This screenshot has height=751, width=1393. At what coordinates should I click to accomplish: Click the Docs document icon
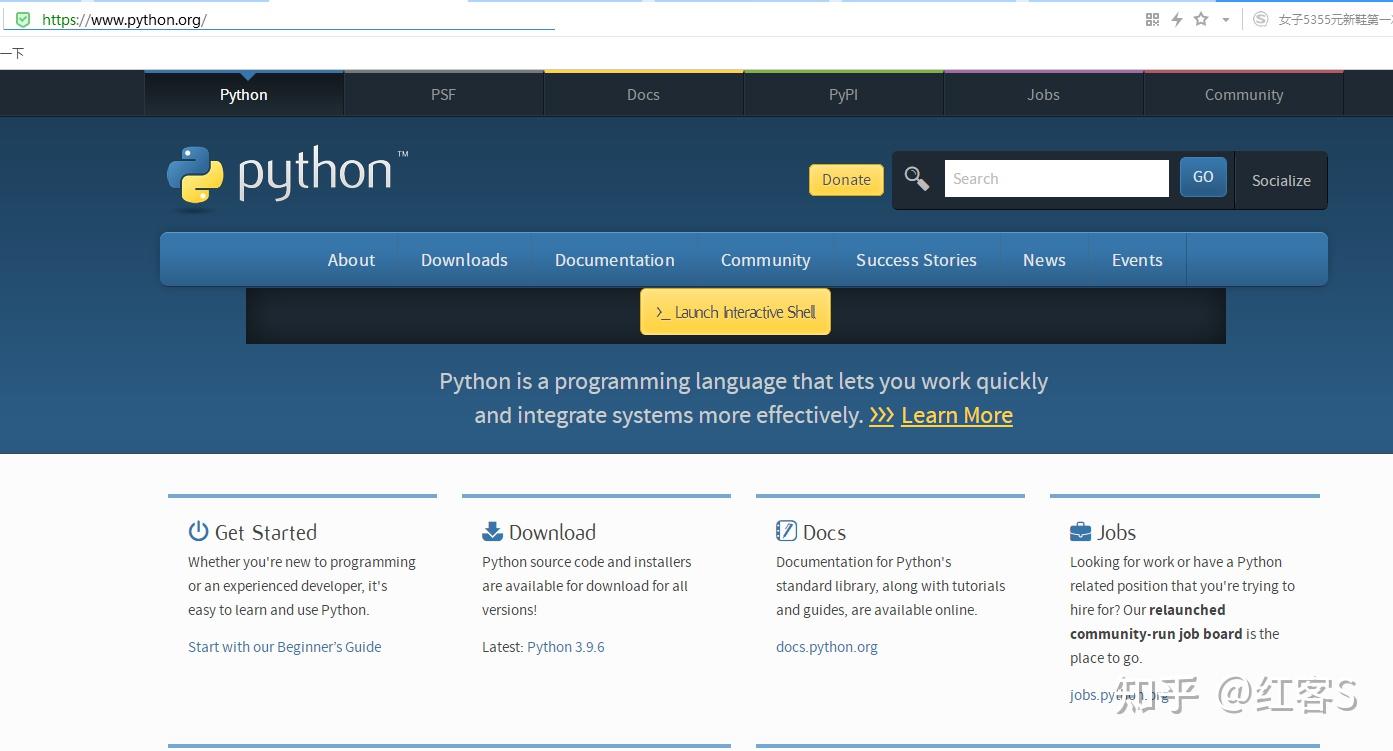786,531
